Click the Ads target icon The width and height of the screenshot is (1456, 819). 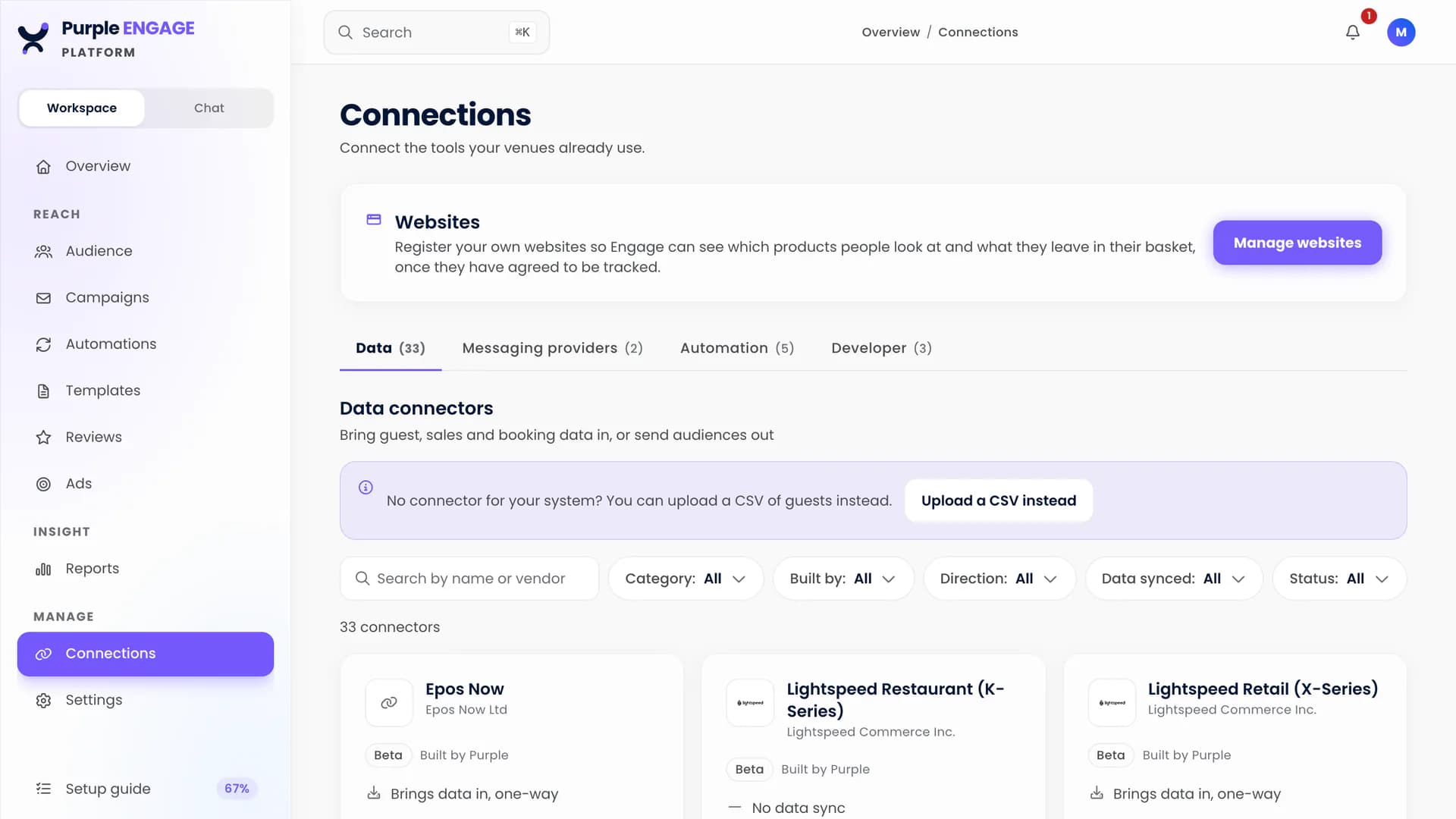(x=43, y=484)
